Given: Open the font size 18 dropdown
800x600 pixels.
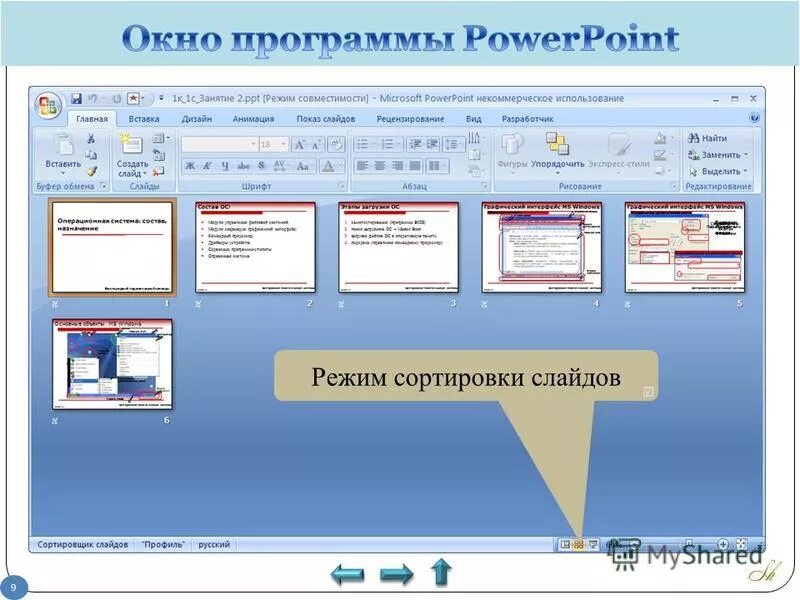Looking at the screenshot, I should (x=274, y=144).
